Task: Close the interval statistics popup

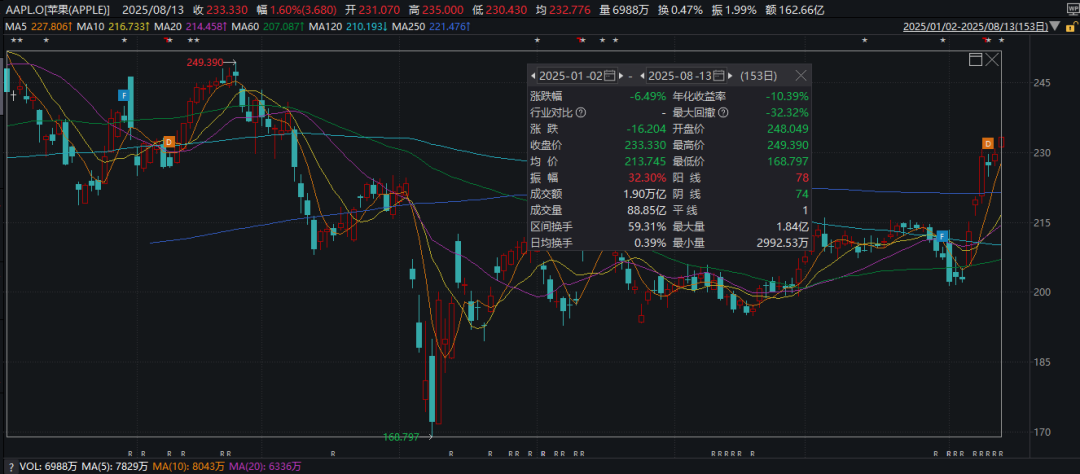Action: click(800, 75)
